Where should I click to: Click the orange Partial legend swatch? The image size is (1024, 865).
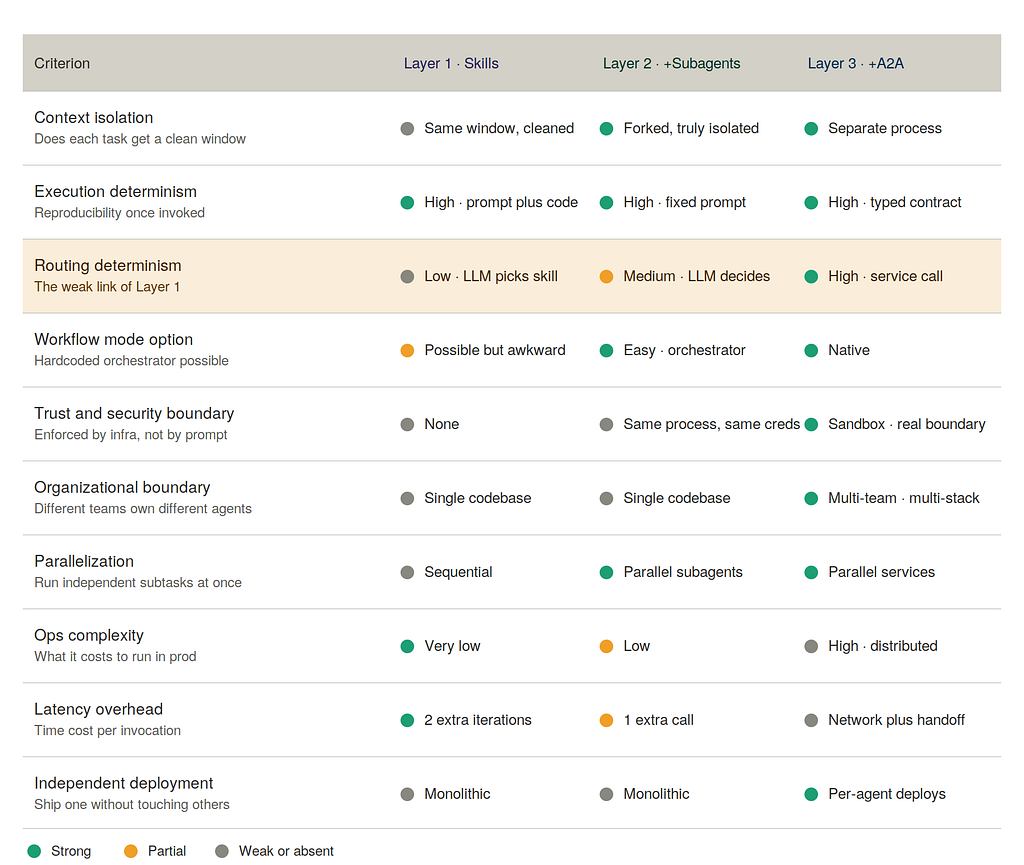click(131, 851)
